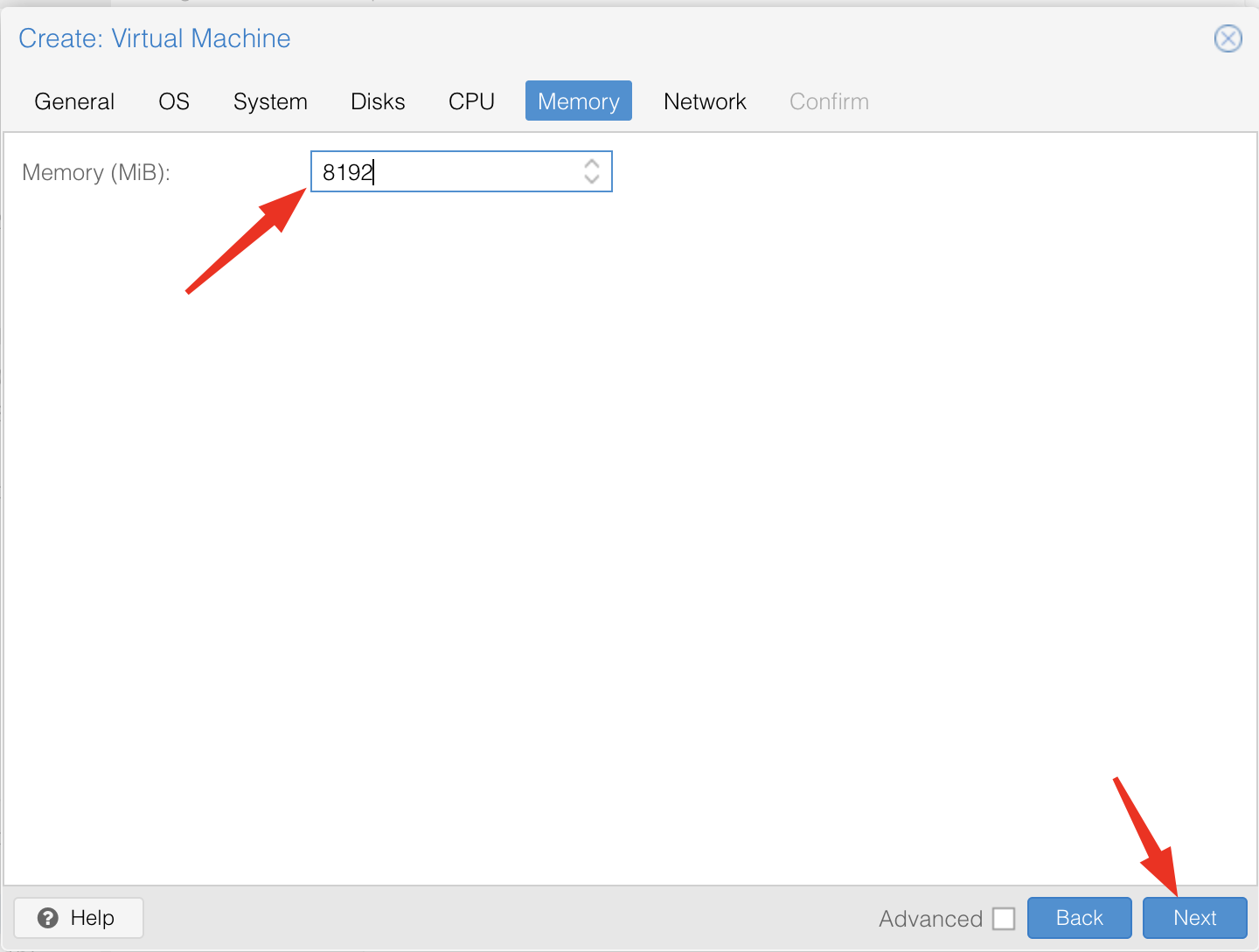Go to previous step with Back
The width and height of the screenshot is (1259, 952).
tap(1079, 918)
